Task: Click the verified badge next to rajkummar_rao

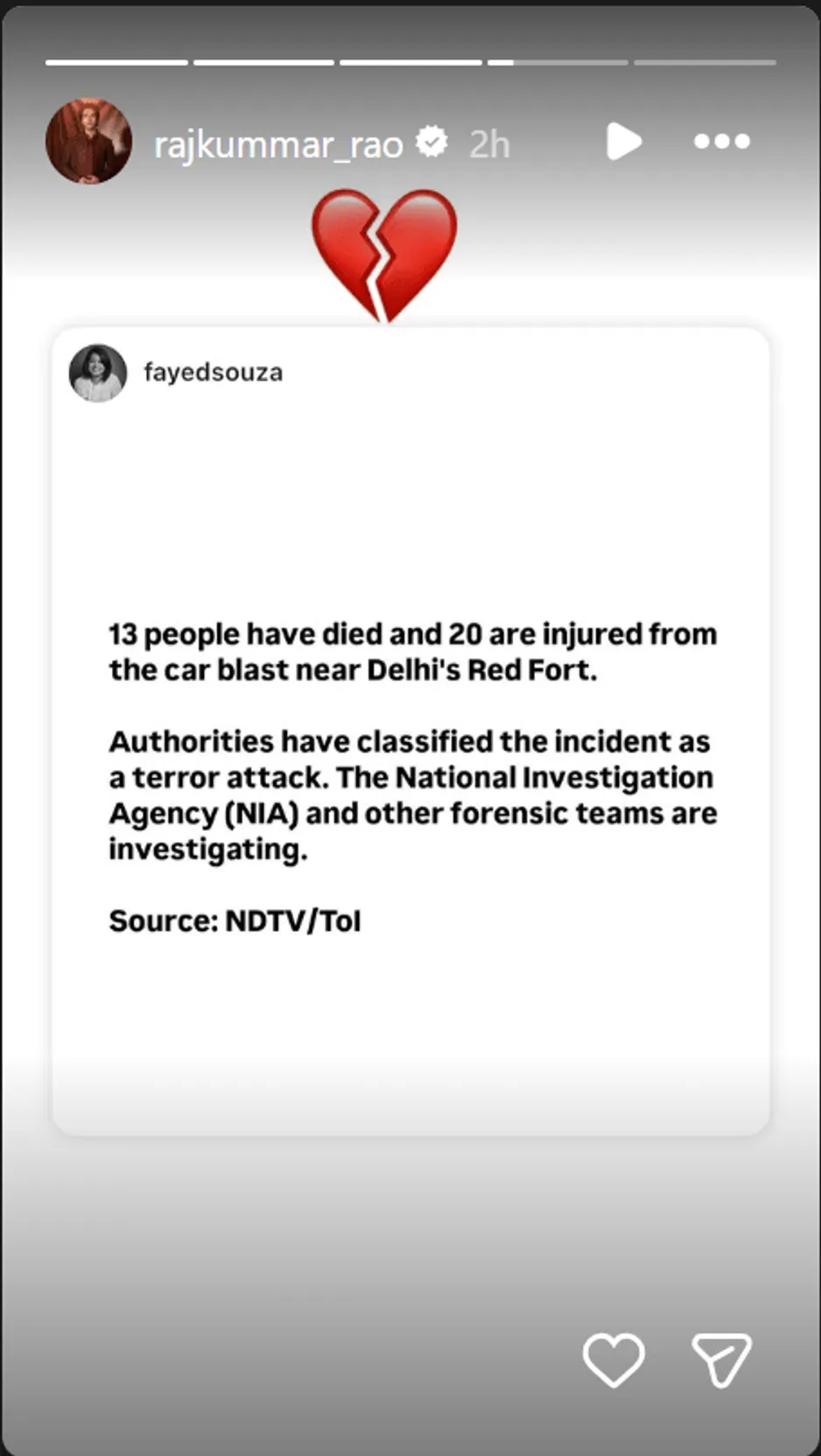Action: pyautogui.click(x=432, y=142)
